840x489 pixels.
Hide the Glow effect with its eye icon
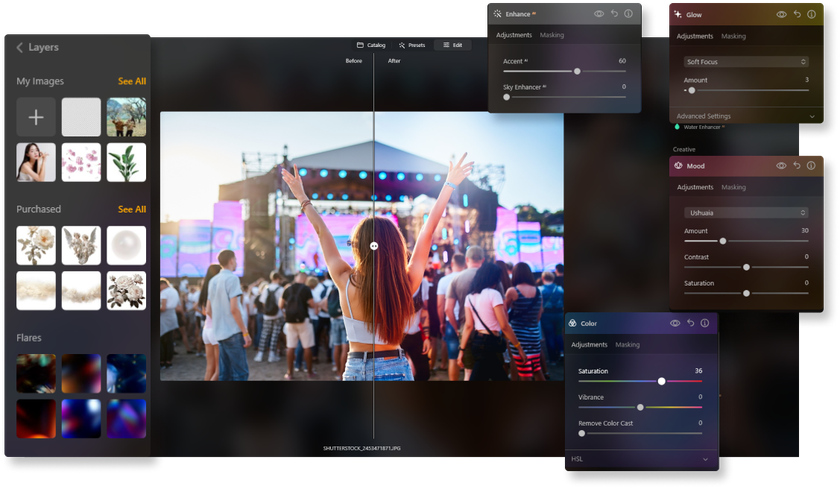pos(782,14)
